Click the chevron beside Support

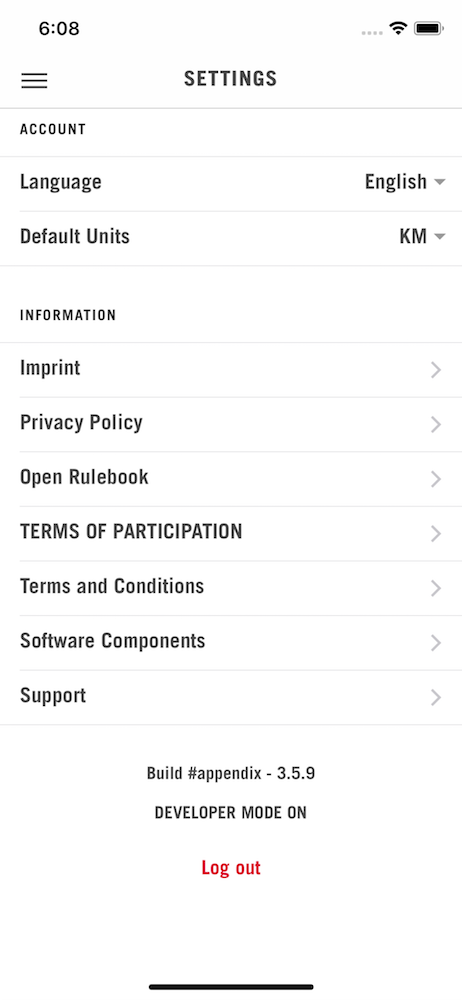pyautogui.click(x=436, y=697)
